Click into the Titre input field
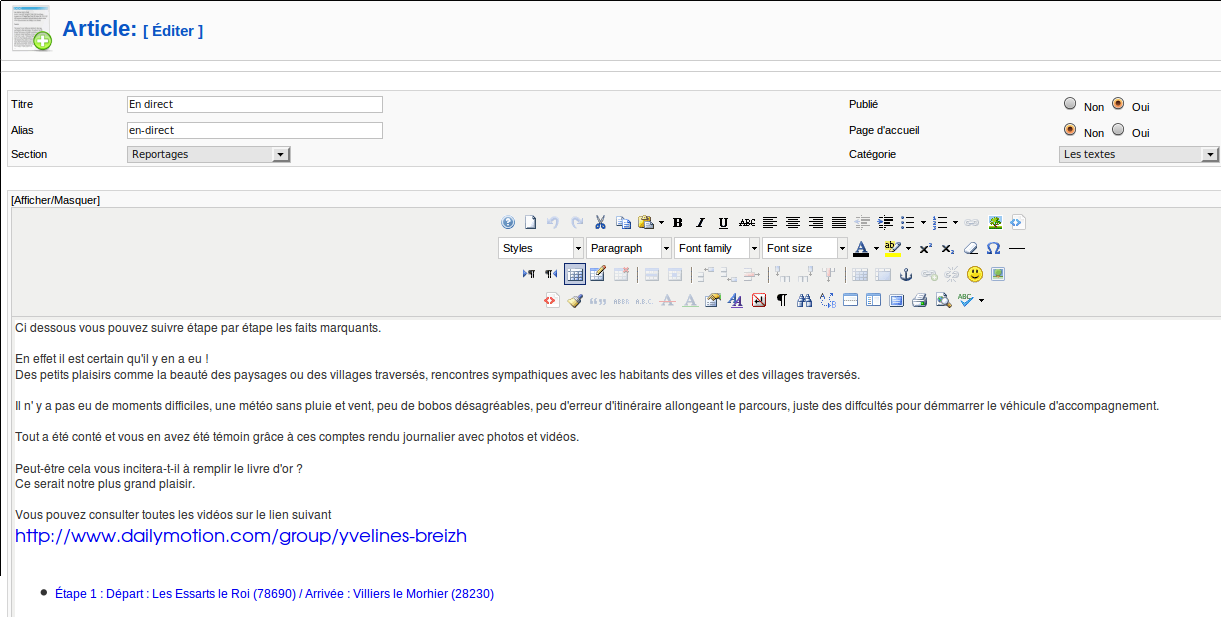 (254, 104)
